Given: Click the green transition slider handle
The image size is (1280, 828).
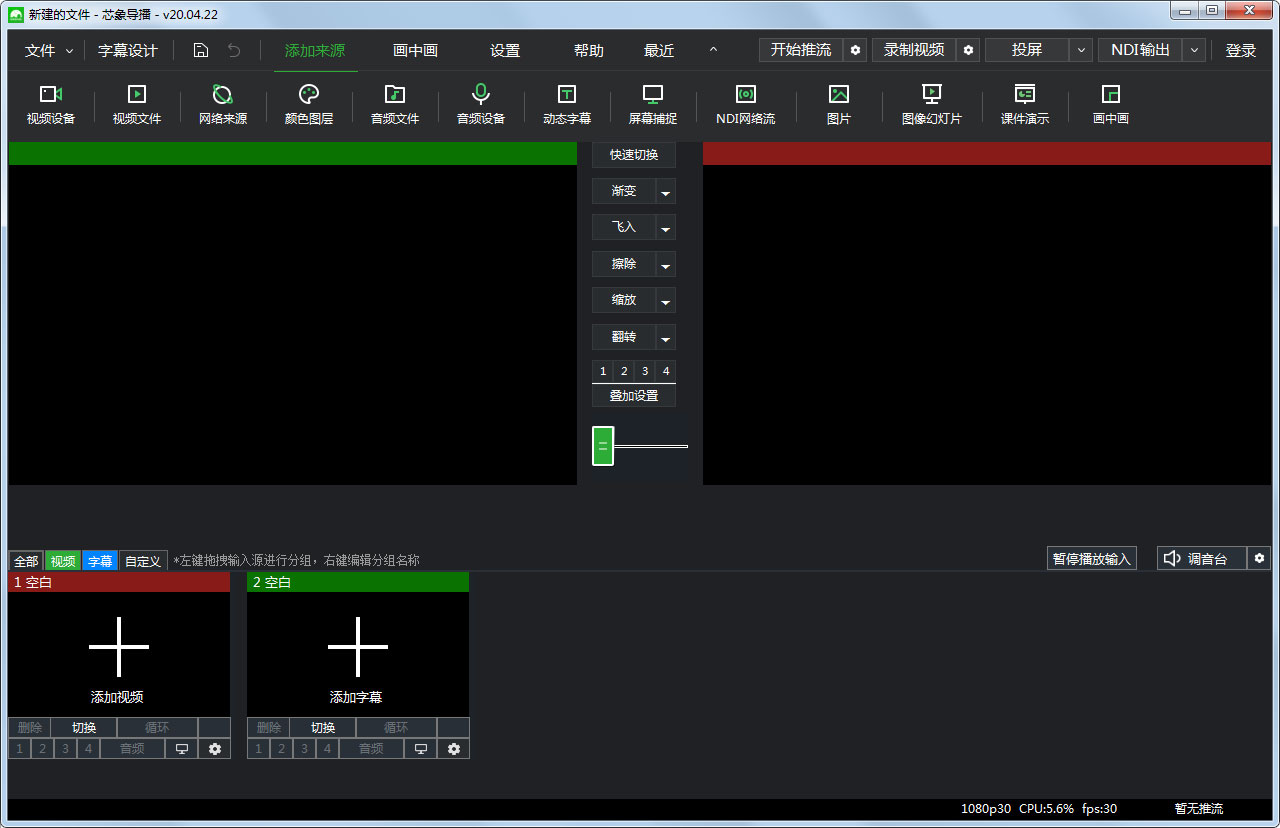Looking at the screenshot, I should coord(603,446).
